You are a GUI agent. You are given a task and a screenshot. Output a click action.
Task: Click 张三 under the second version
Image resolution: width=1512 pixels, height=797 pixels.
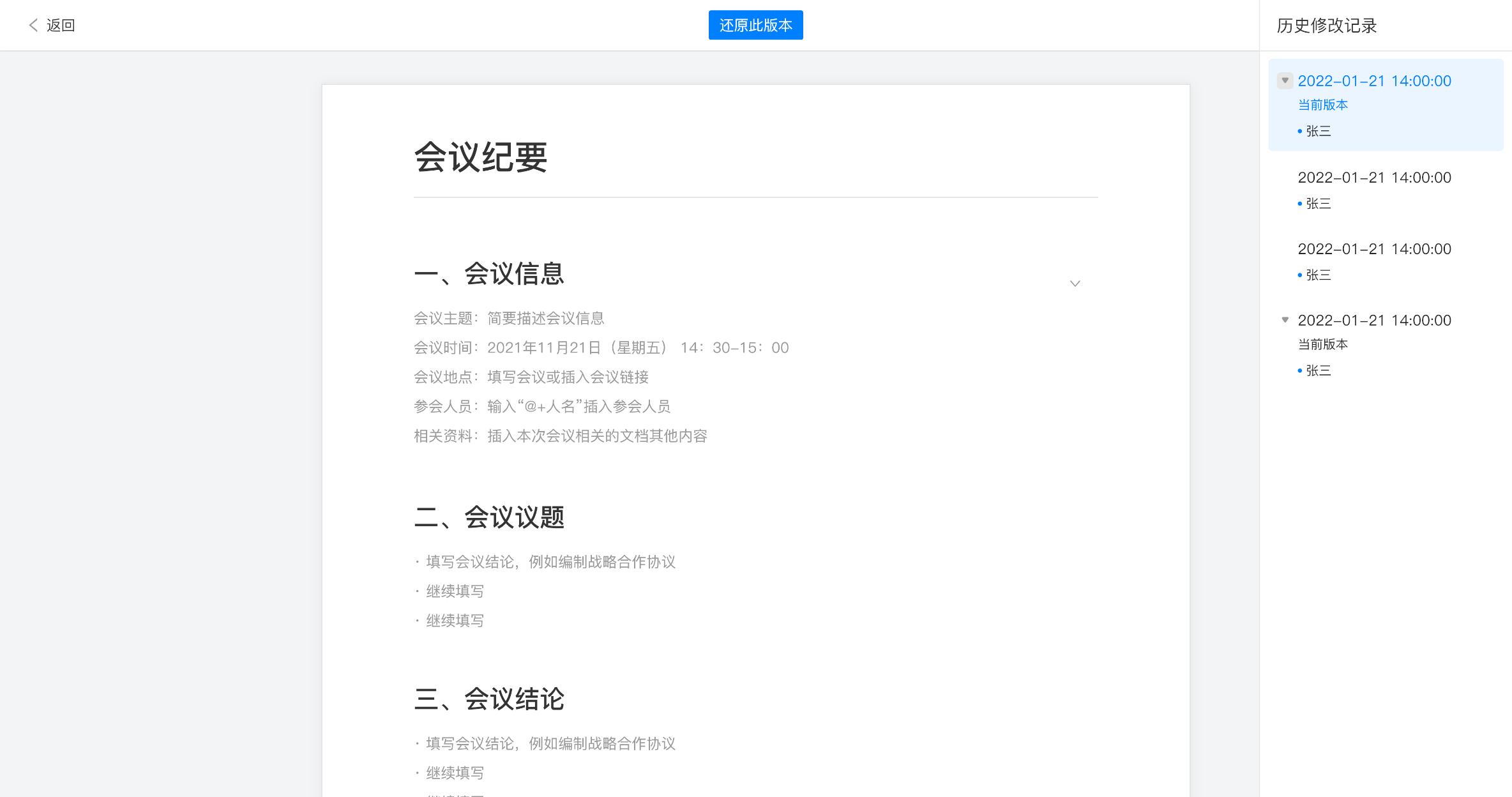[x=1318, y=204]
